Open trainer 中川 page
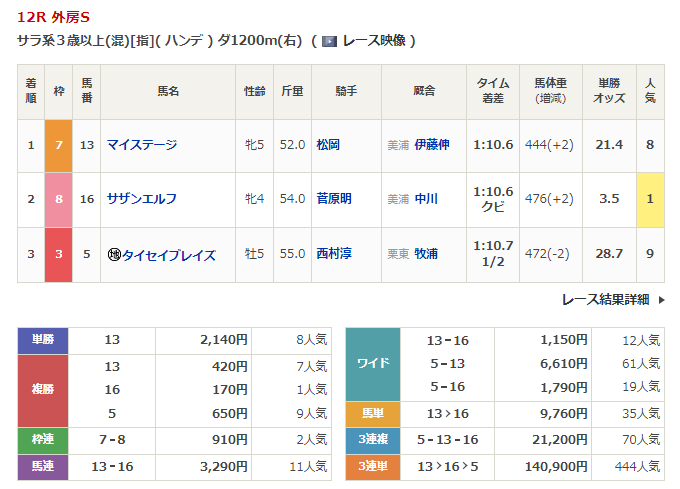The height and width of the screenshot is (489, 680). tap(426, 199)
